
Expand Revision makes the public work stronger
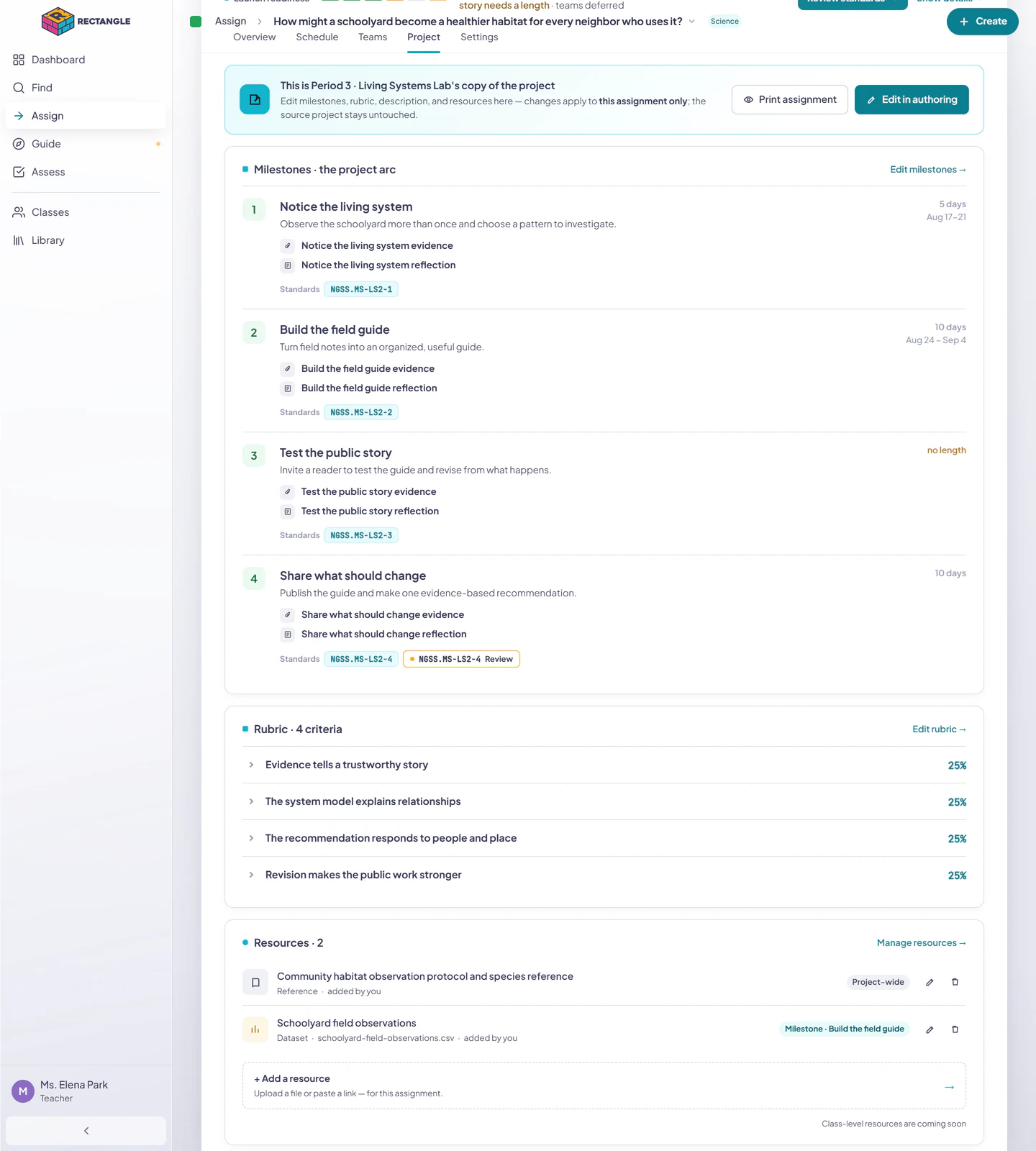click(x=251, y=875)
